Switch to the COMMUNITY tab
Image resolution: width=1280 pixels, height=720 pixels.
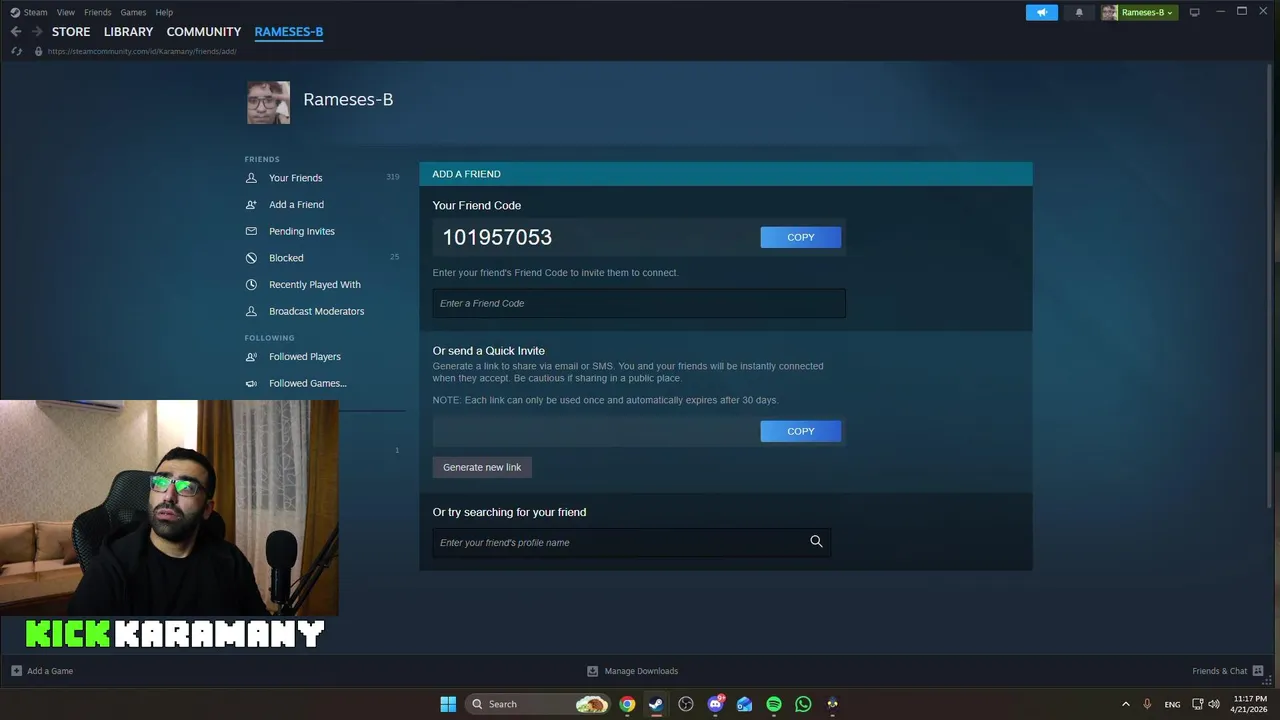point(204,32)
